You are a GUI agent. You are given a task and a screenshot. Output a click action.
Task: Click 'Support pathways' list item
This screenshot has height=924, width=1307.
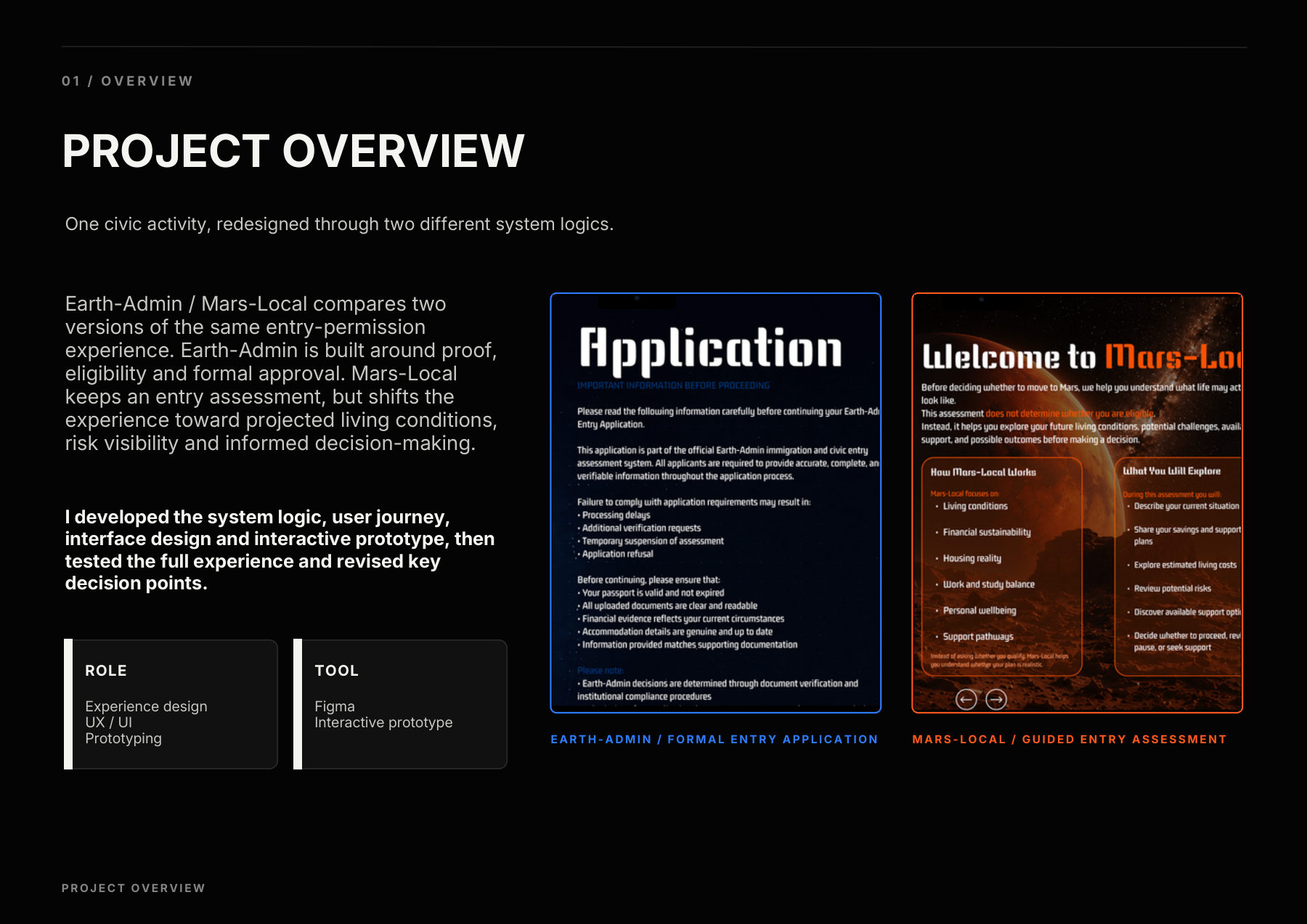coord(978,637)
